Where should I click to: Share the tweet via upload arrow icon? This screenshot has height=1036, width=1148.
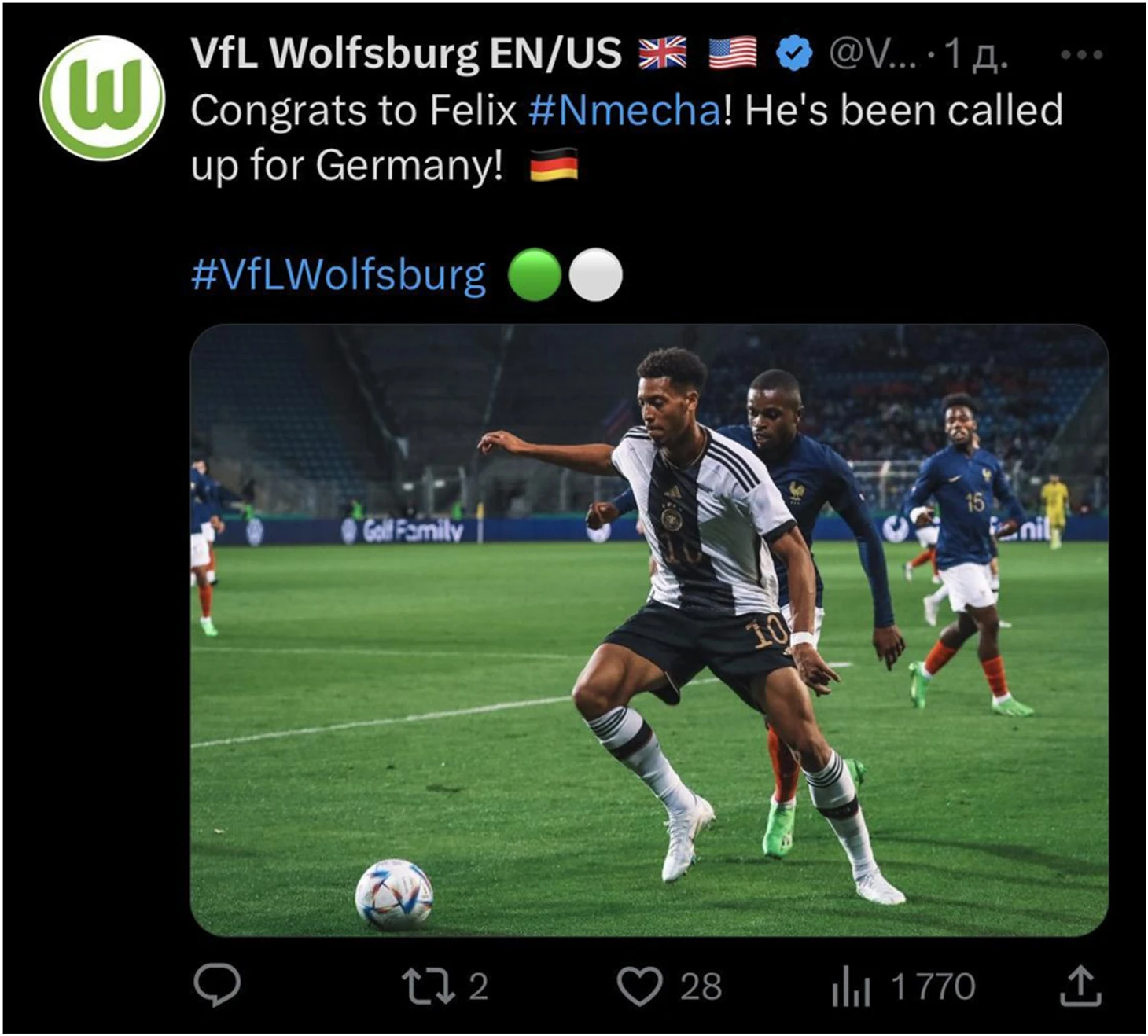1080,986
